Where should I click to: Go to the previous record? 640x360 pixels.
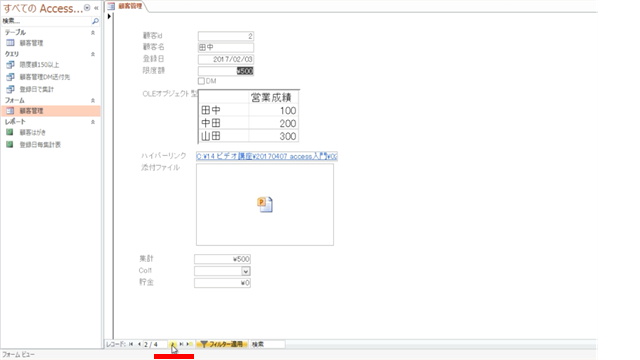pos(139,344)
